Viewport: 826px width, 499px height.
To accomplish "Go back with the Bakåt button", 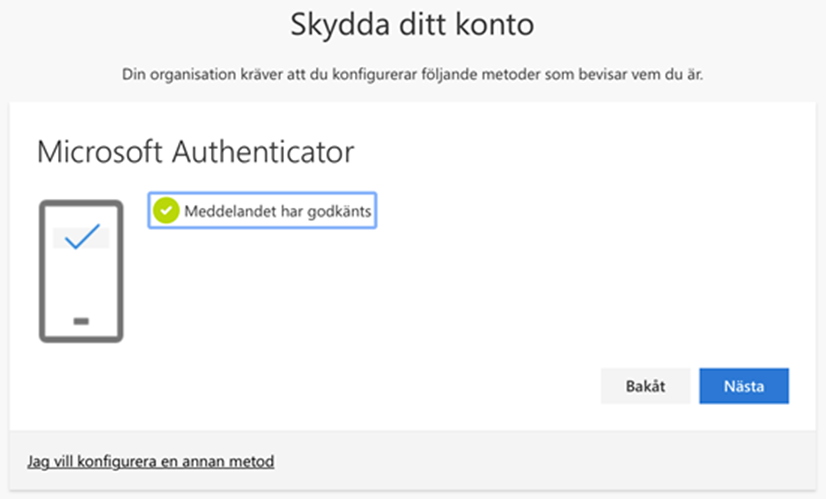I will coord(645,386).
